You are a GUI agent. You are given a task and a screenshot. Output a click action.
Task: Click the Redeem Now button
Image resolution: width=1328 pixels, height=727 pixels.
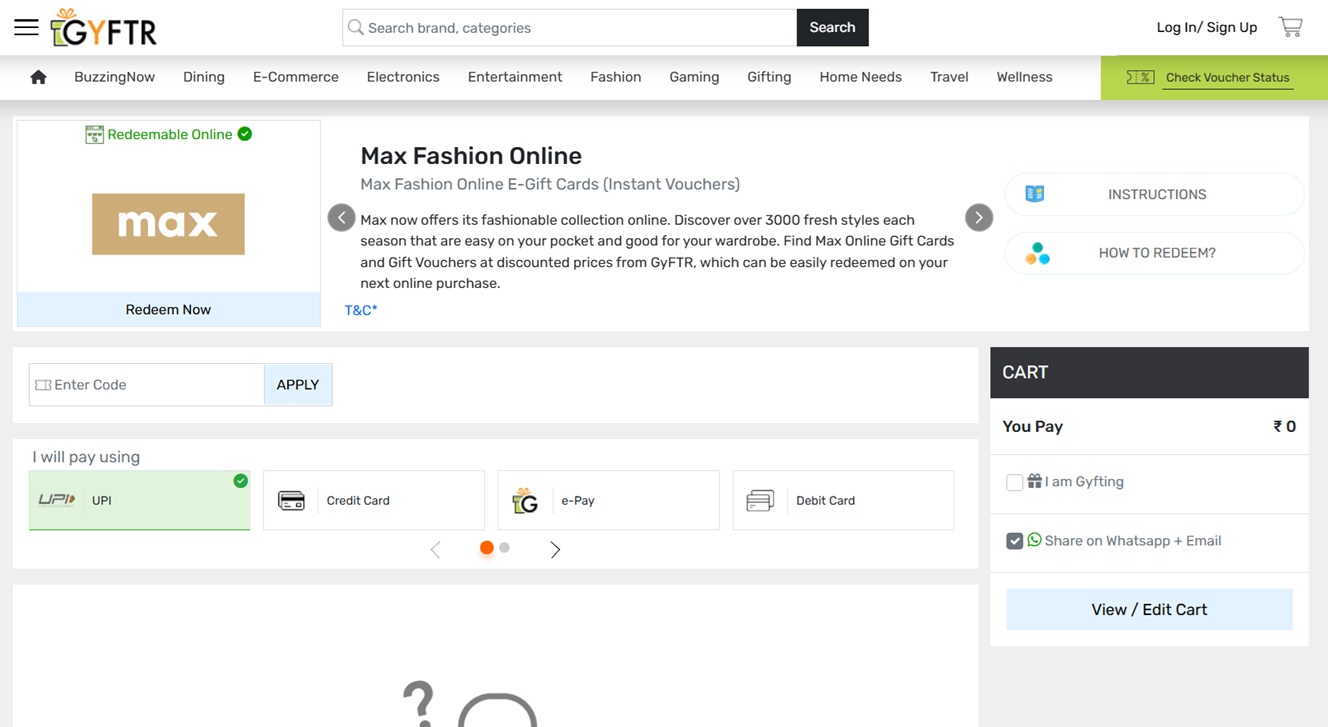[x=168, y=310]
